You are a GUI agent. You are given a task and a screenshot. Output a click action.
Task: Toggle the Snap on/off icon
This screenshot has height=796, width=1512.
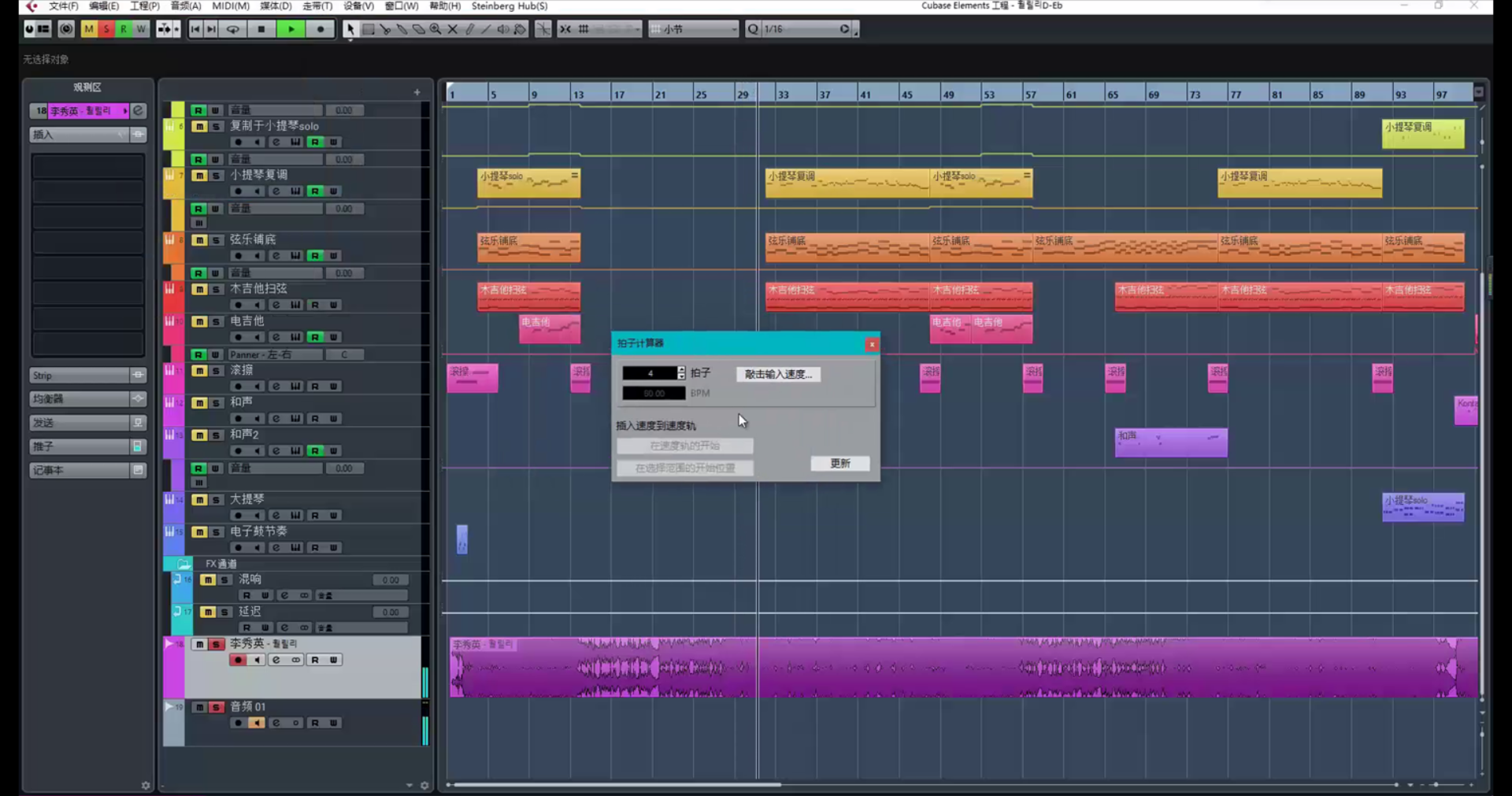tap(565, 29)
